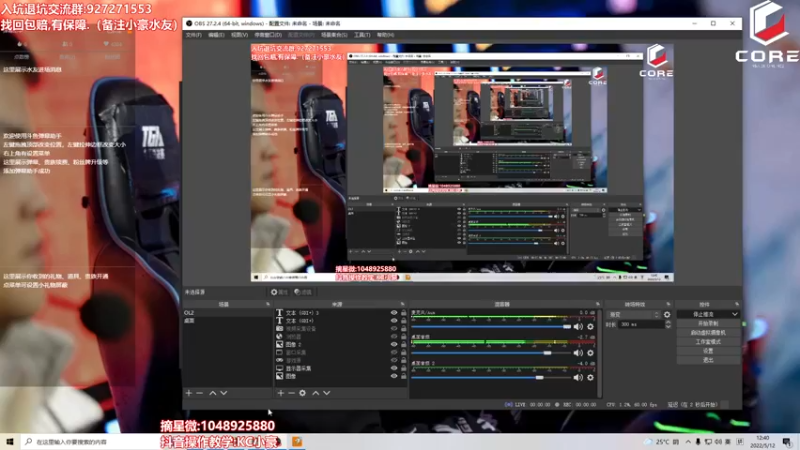Move source up with arrow icon
Image resolution: width=800 pixels, height=450 pixels.
[x=316, y=393]
